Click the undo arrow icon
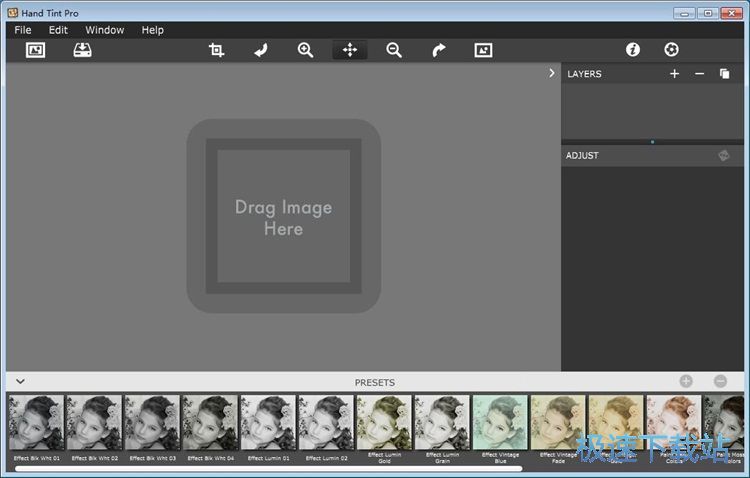Image resolution: width=750 pixels, height=478 pixels. [261, 50]
